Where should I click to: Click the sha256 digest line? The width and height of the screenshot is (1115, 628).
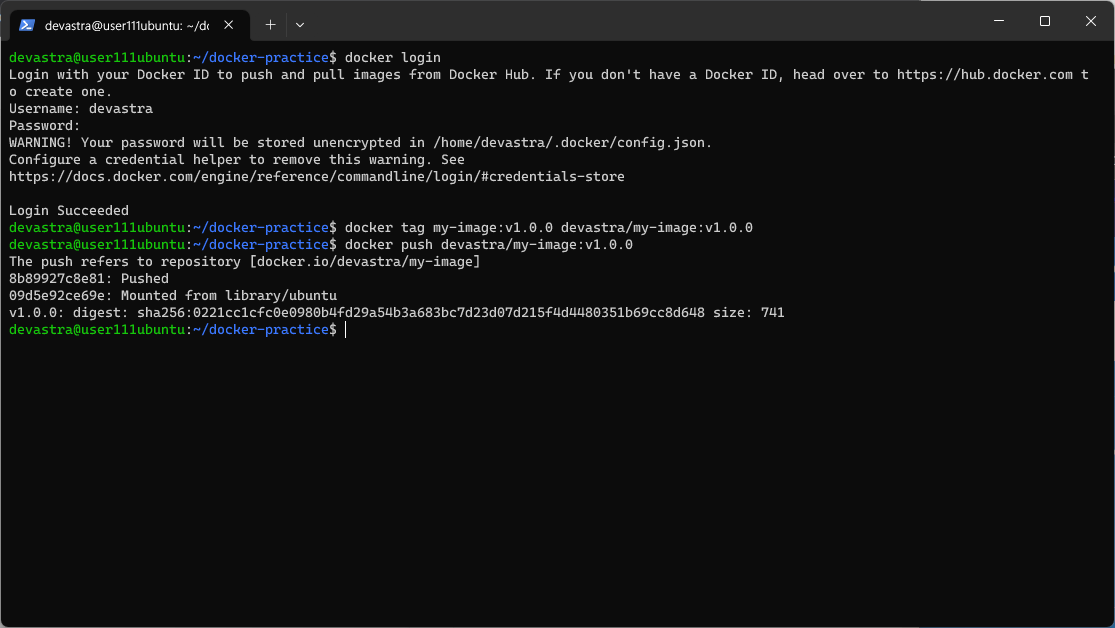click(x=397, y=313)
